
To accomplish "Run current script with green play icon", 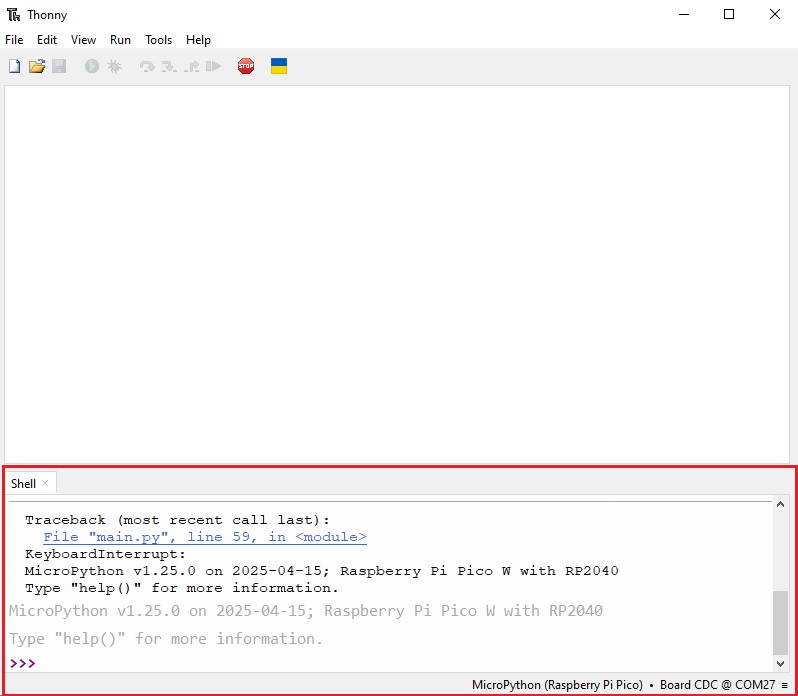I will point(92,66).
